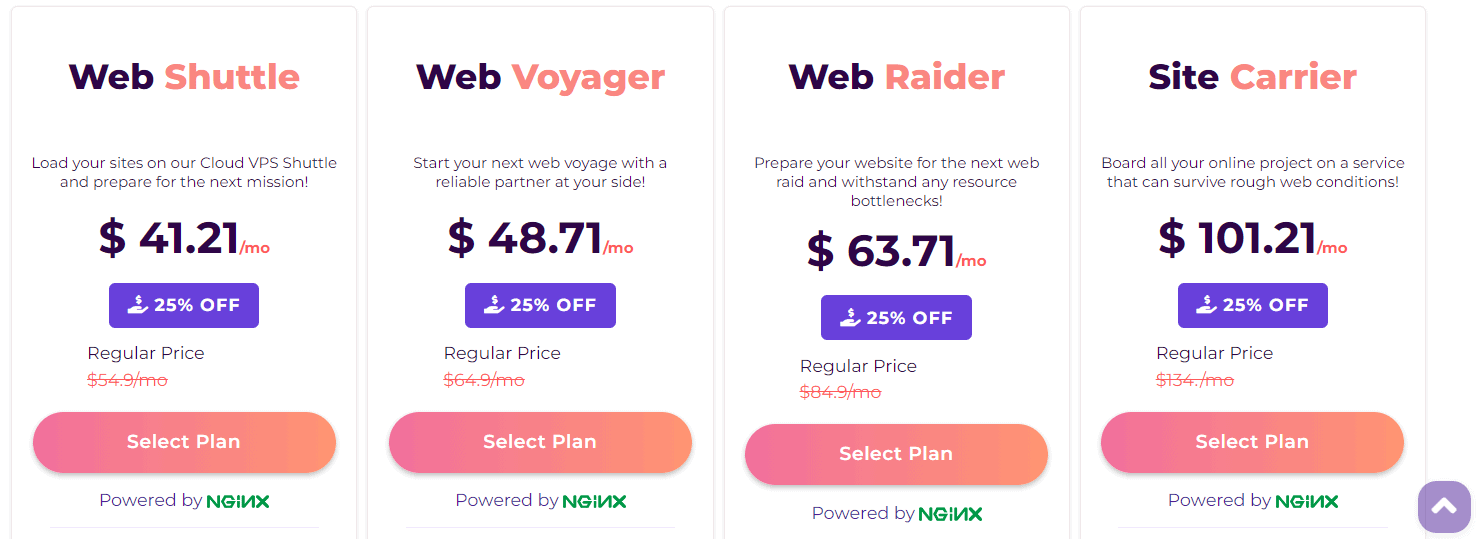1479x539 pixels.
Task: Click the $101.21/mo Site Carrier price
Action: [x=1252, y=239]
